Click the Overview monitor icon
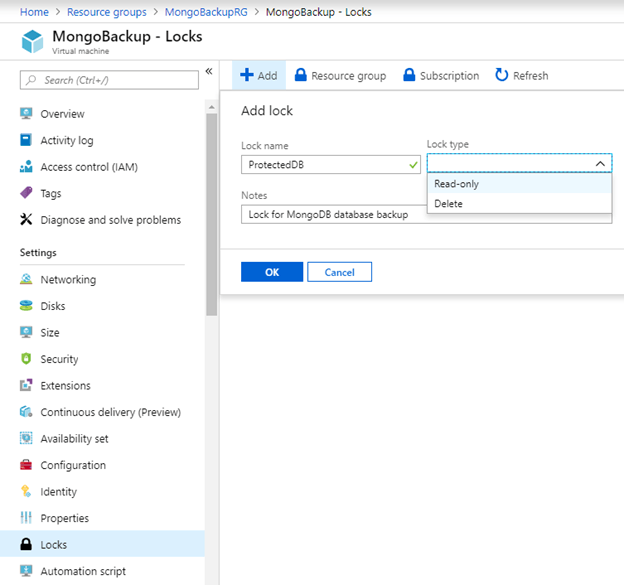 click(26, 113)
